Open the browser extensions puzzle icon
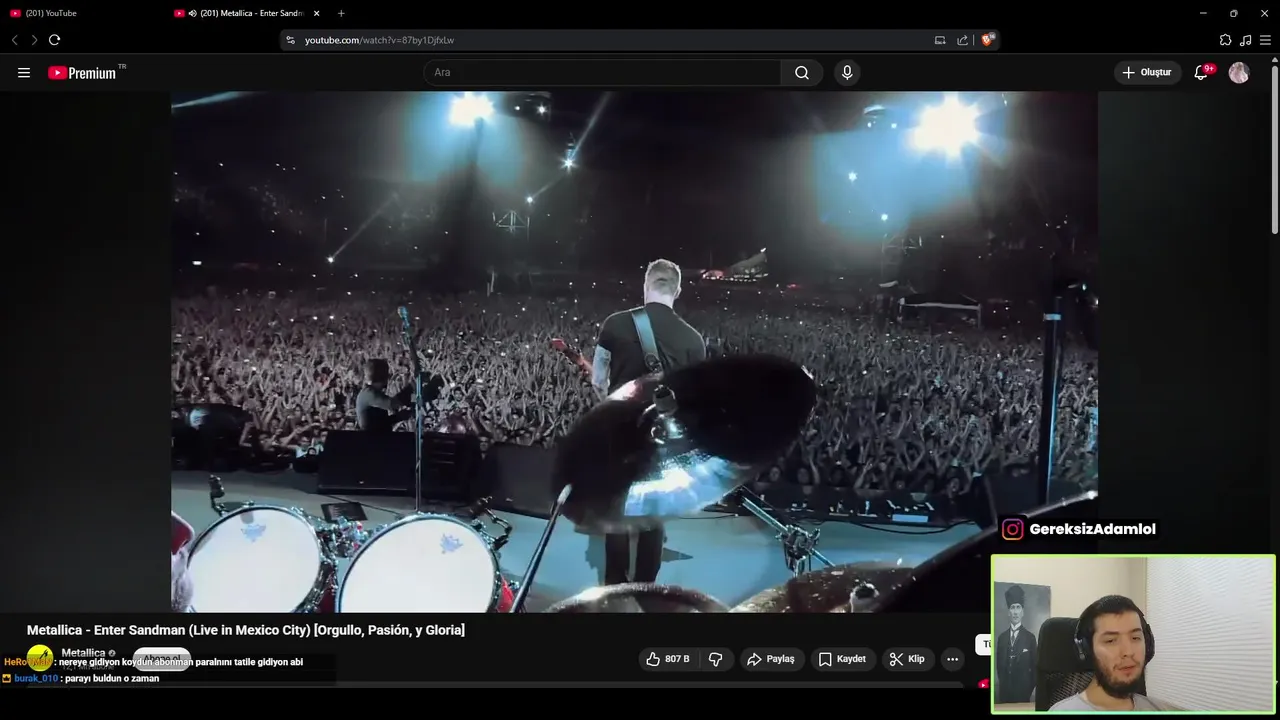Viewport: 1280px width, 720px height. pos(1225,40)
